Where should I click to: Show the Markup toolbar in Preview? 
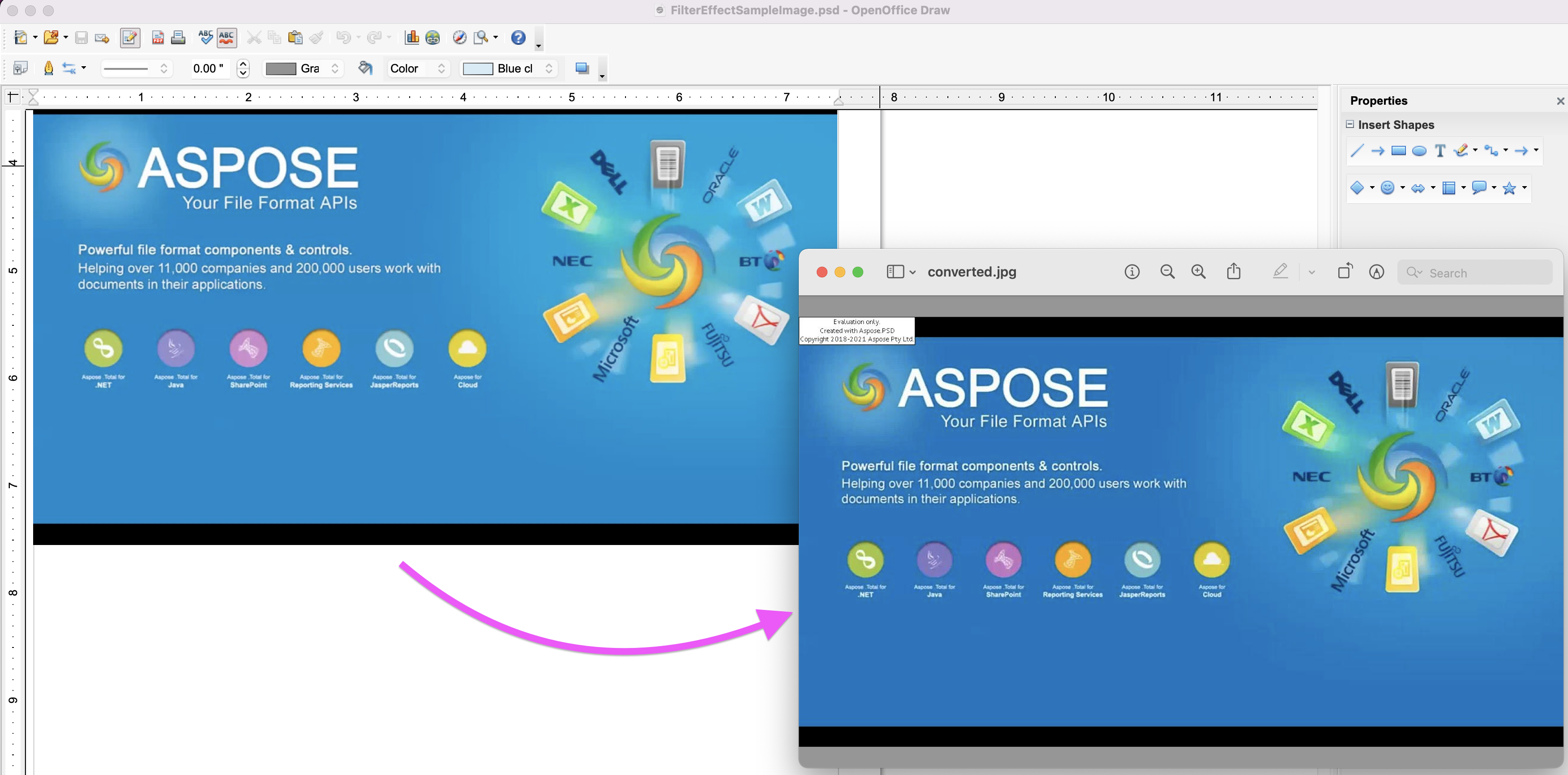(1376, 272)
